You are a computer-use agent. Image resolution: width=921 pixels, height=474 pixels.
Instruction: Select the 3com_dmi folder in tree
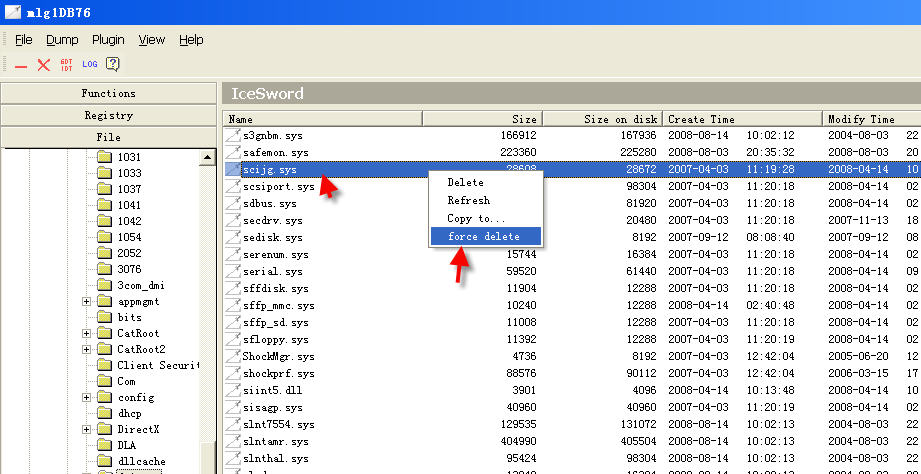click(141, 285)
